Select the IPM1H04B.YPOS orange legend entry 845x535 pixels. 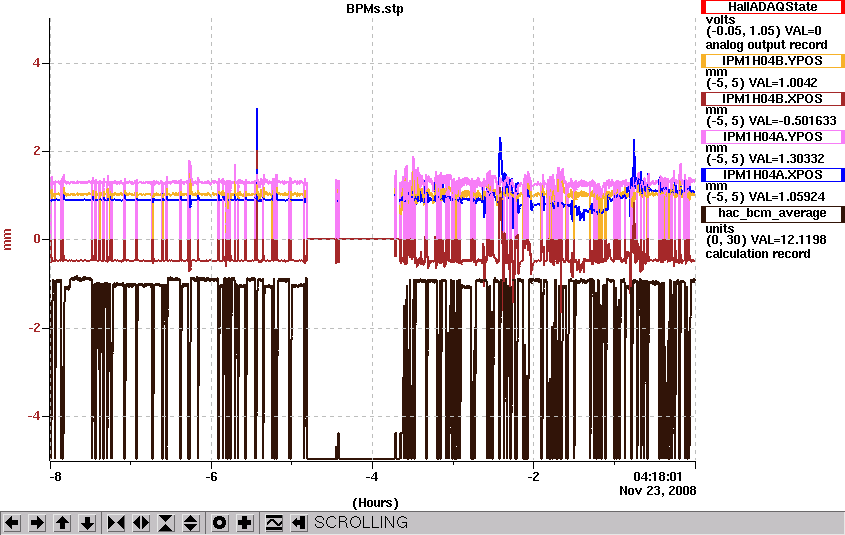pyautogui.click(x=772, y=61)
